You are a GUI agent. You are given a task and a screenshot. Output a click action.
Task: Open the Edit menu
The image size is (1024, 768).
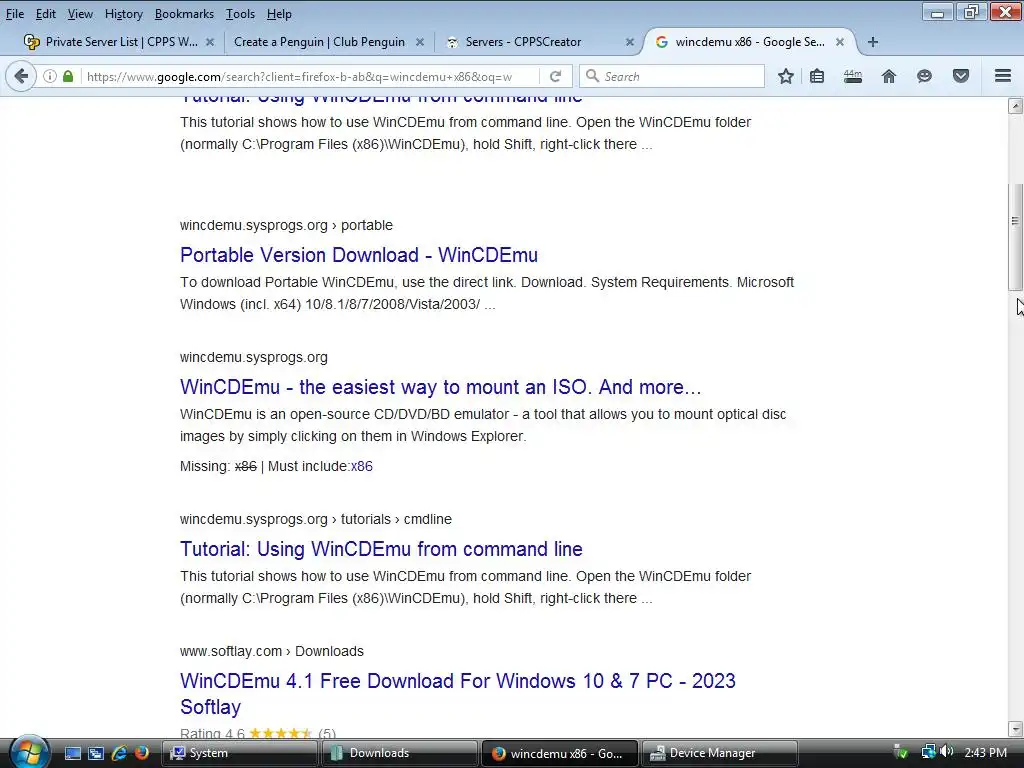pos(45,14)
